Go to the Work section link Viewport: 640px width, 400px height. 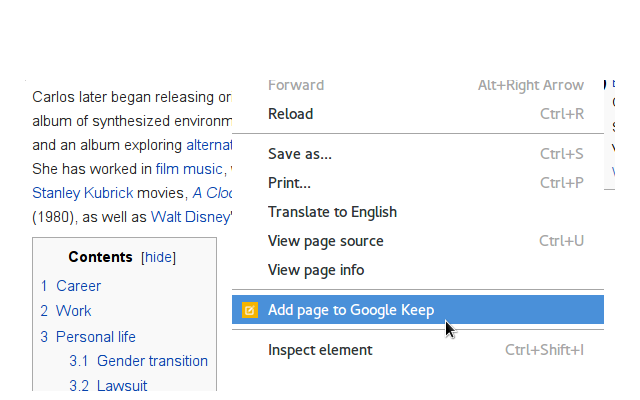tap(73, 311)
